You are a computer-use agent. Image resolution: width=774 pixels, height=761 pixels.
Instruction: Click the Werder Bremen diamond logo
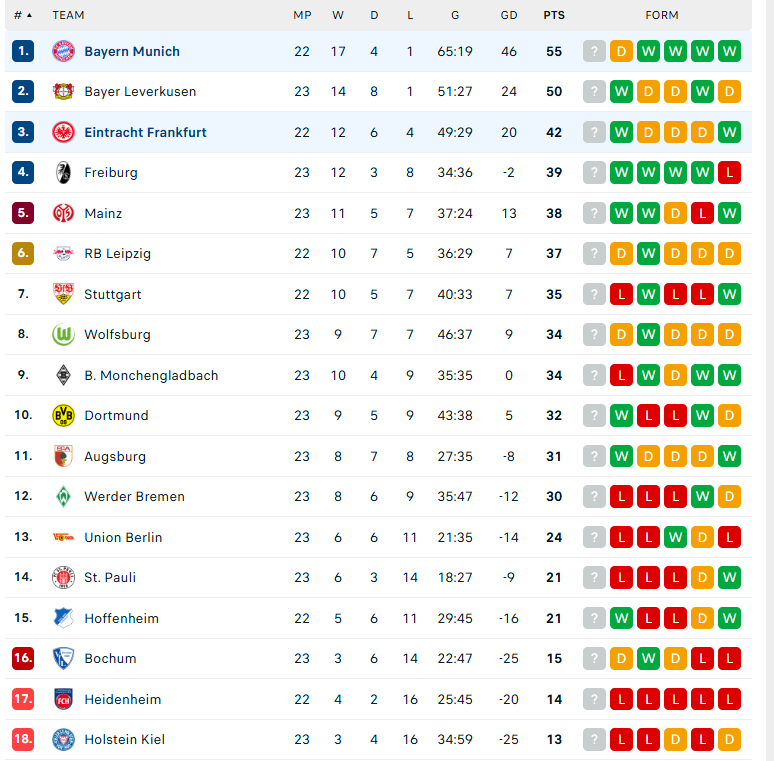(x=63, y=496)
